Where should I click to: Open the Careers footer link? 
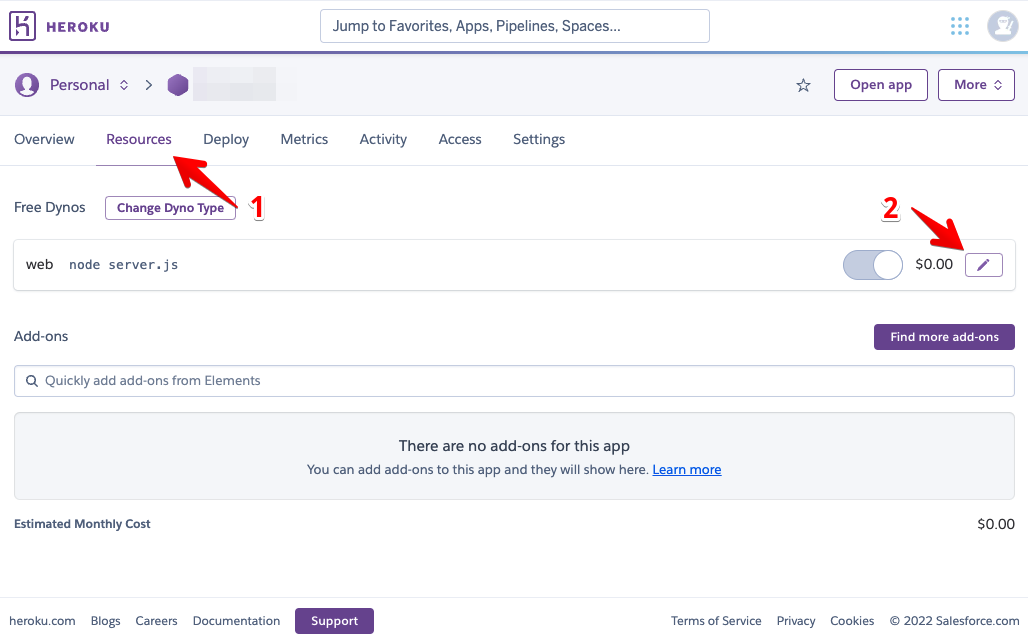156,621
